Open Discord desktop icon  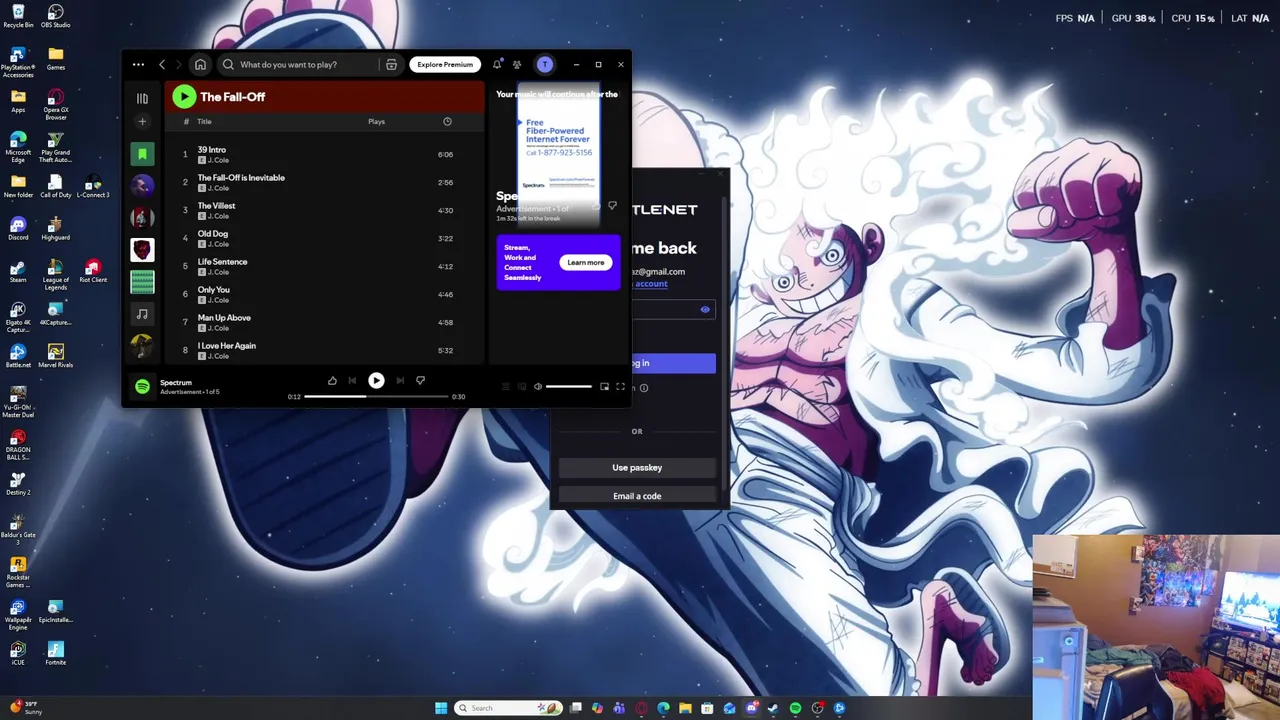tap(18, 229)
